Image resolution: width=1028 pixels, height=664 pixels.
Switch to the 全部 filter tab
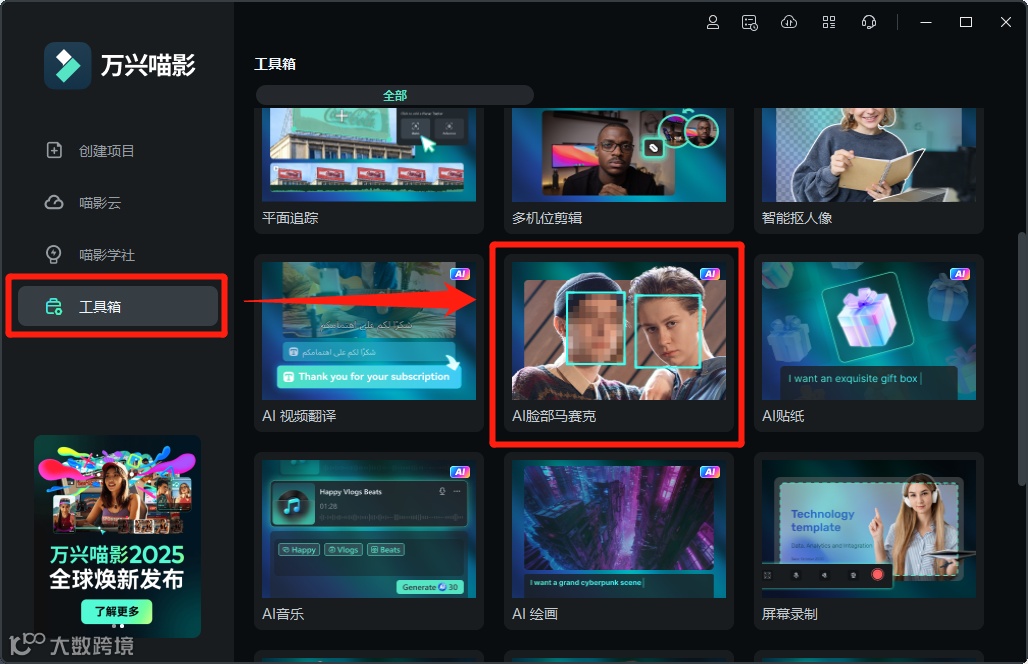[x=394, y=94]
